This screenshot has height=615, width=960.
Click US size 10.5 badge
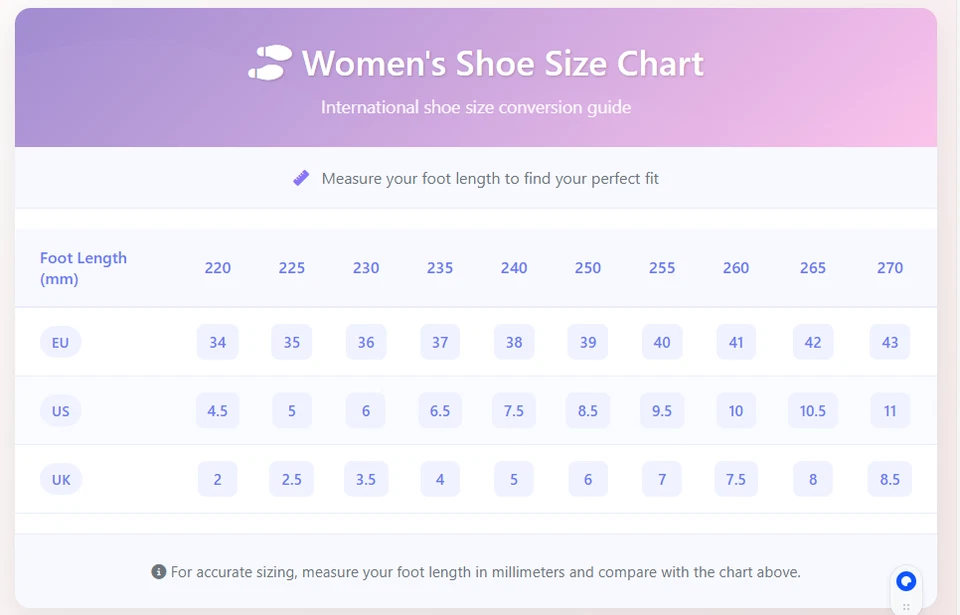(813, 411)
